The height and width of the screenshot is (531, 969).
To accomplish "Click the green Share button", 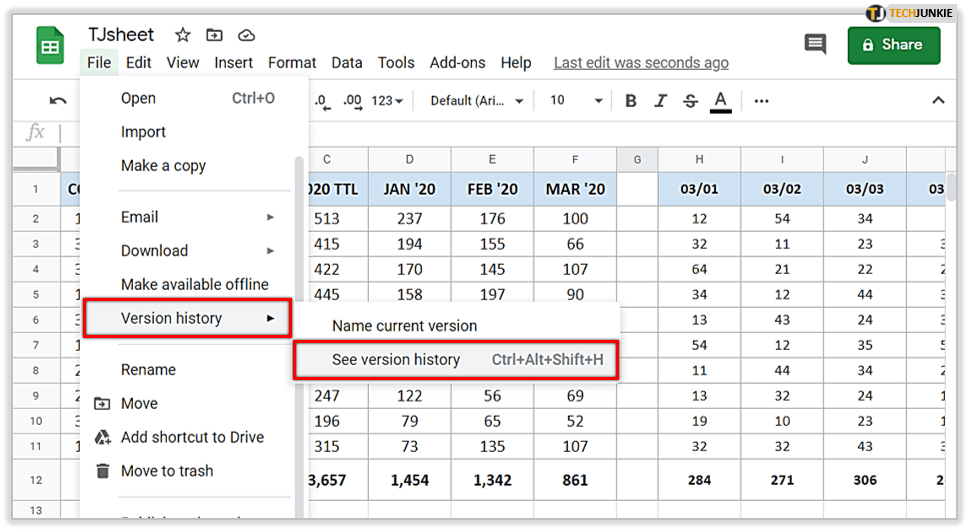I will [894, 45].
